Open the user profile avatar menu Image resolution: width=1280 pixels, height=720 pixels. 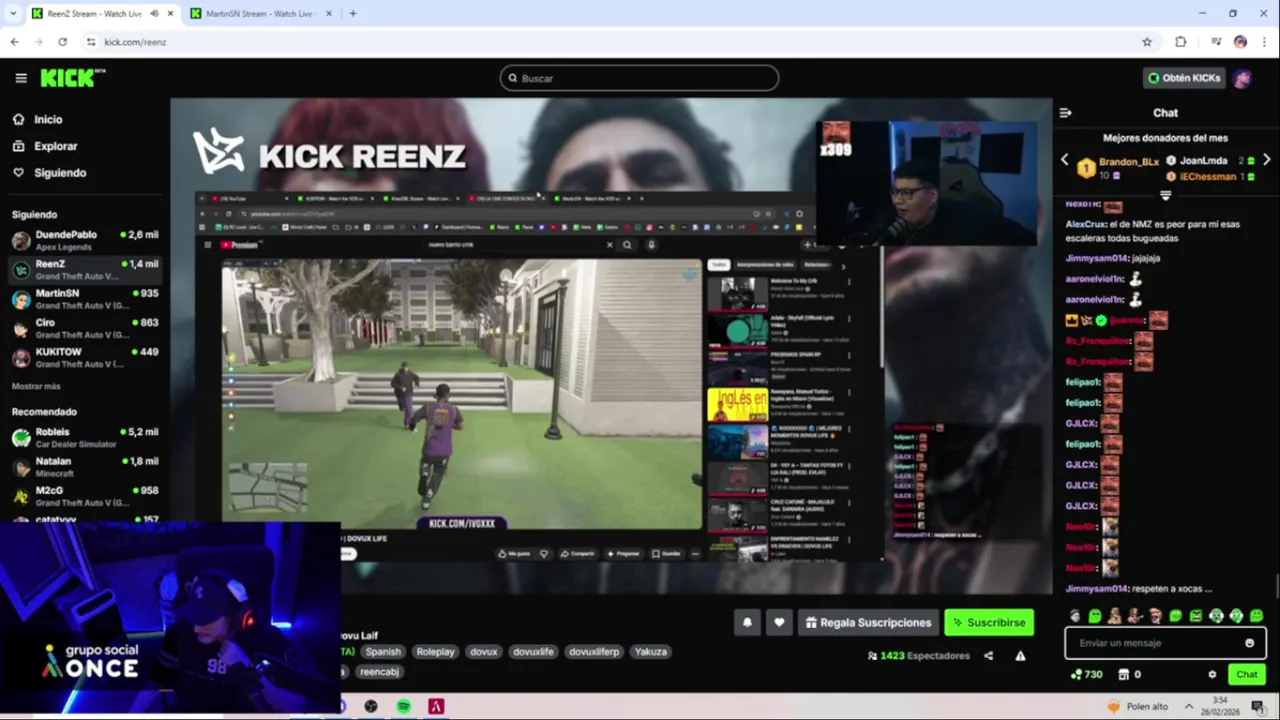tap(1243, 78)
